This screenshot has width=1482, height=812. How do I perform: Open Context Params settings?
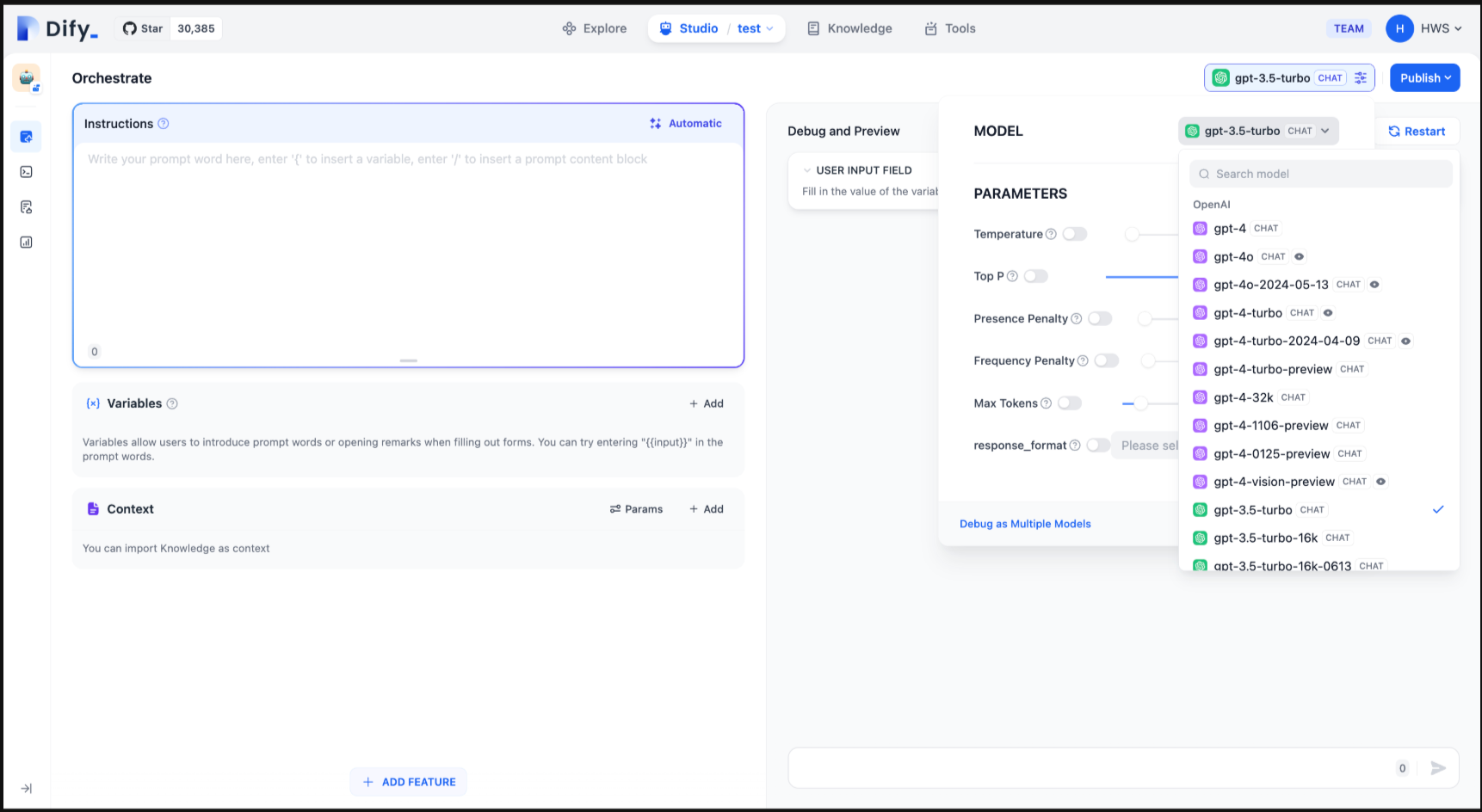point(637,509)
